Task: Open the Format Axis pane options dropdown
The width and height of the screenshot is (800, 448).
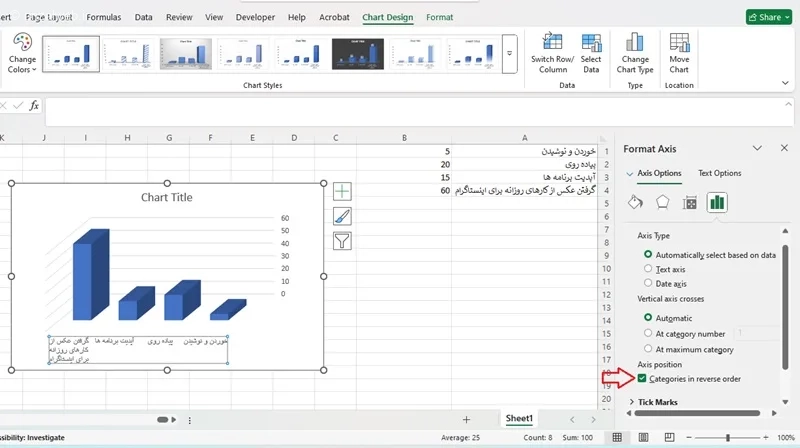Action: pyautogui.click(x=757, y=148)
